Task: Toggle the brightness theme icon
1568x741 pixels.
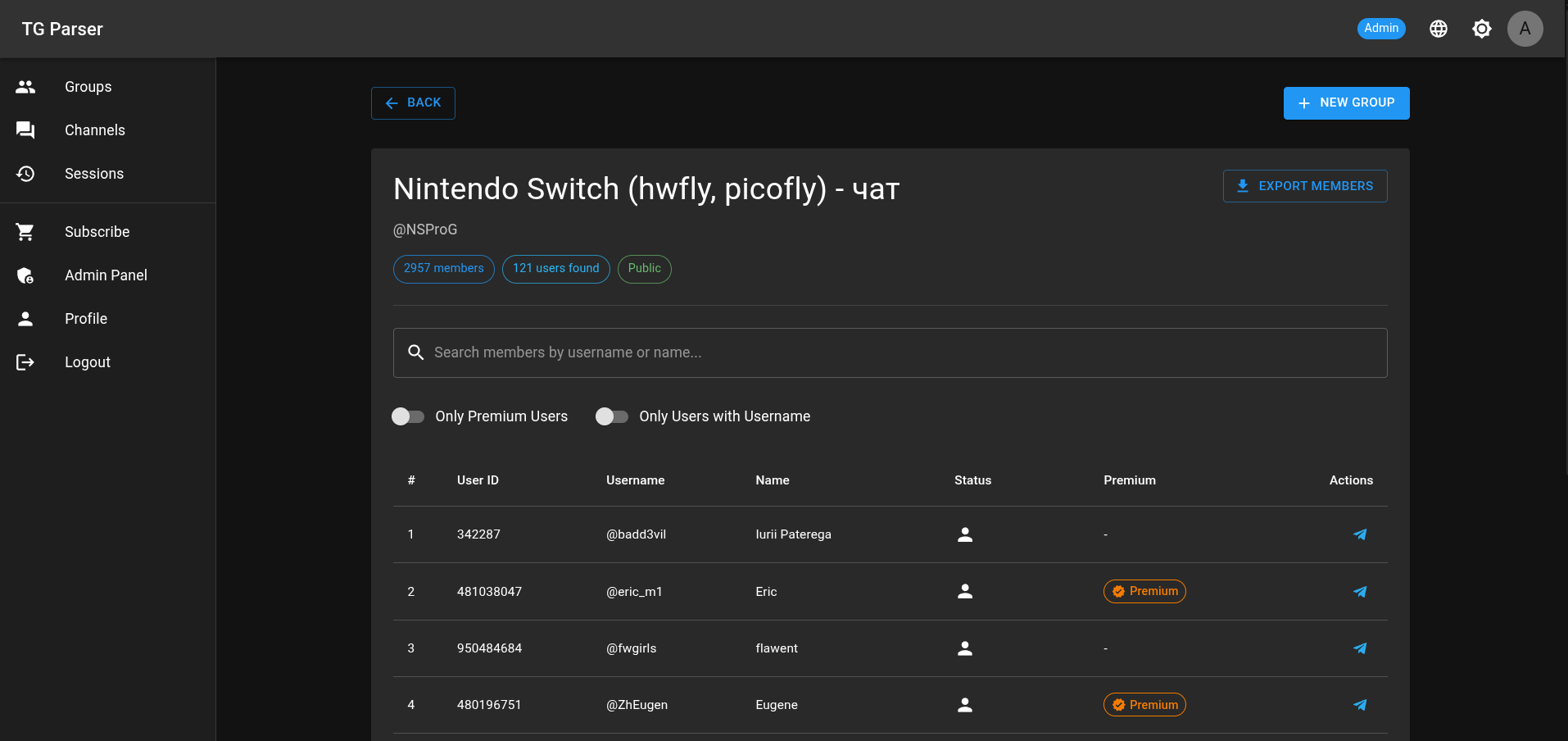Action: click(1482, 29)
